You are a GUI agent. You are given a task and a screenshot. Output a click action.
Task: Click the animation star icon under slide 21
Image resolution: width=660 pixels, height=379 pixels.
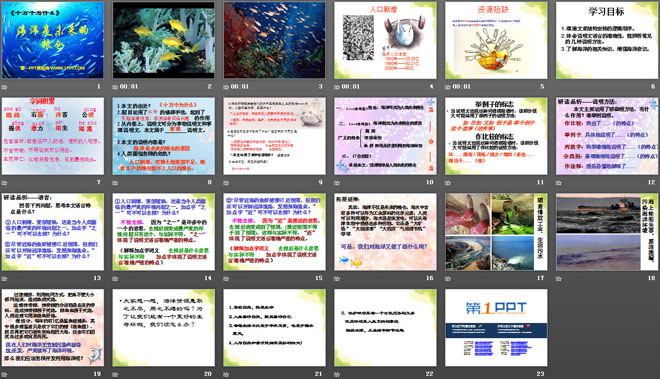pyautogui.click(x=226, y=374)
